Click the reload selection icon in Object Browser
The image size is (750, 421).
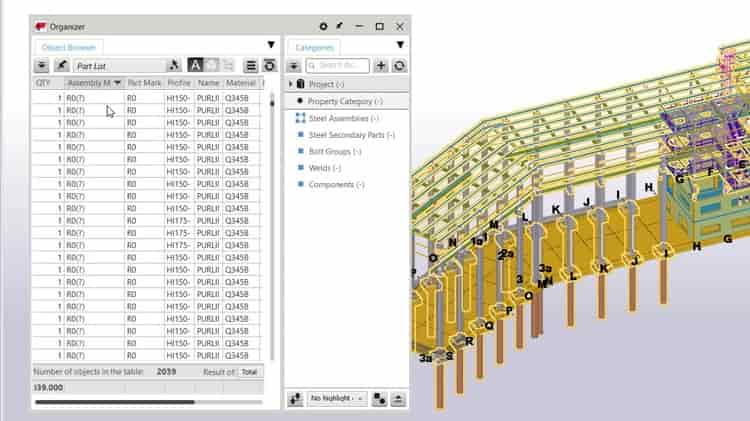click(x=269, y=65)
